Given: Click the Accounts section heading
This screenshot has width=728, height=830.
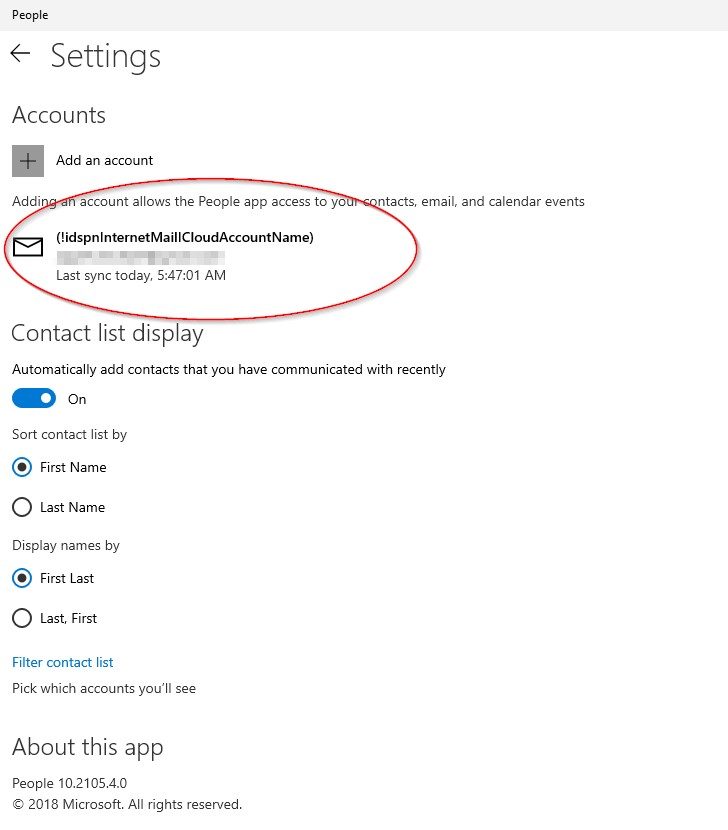Looking at the screenshot, I should pyautogui.click(x=59, y=115).
